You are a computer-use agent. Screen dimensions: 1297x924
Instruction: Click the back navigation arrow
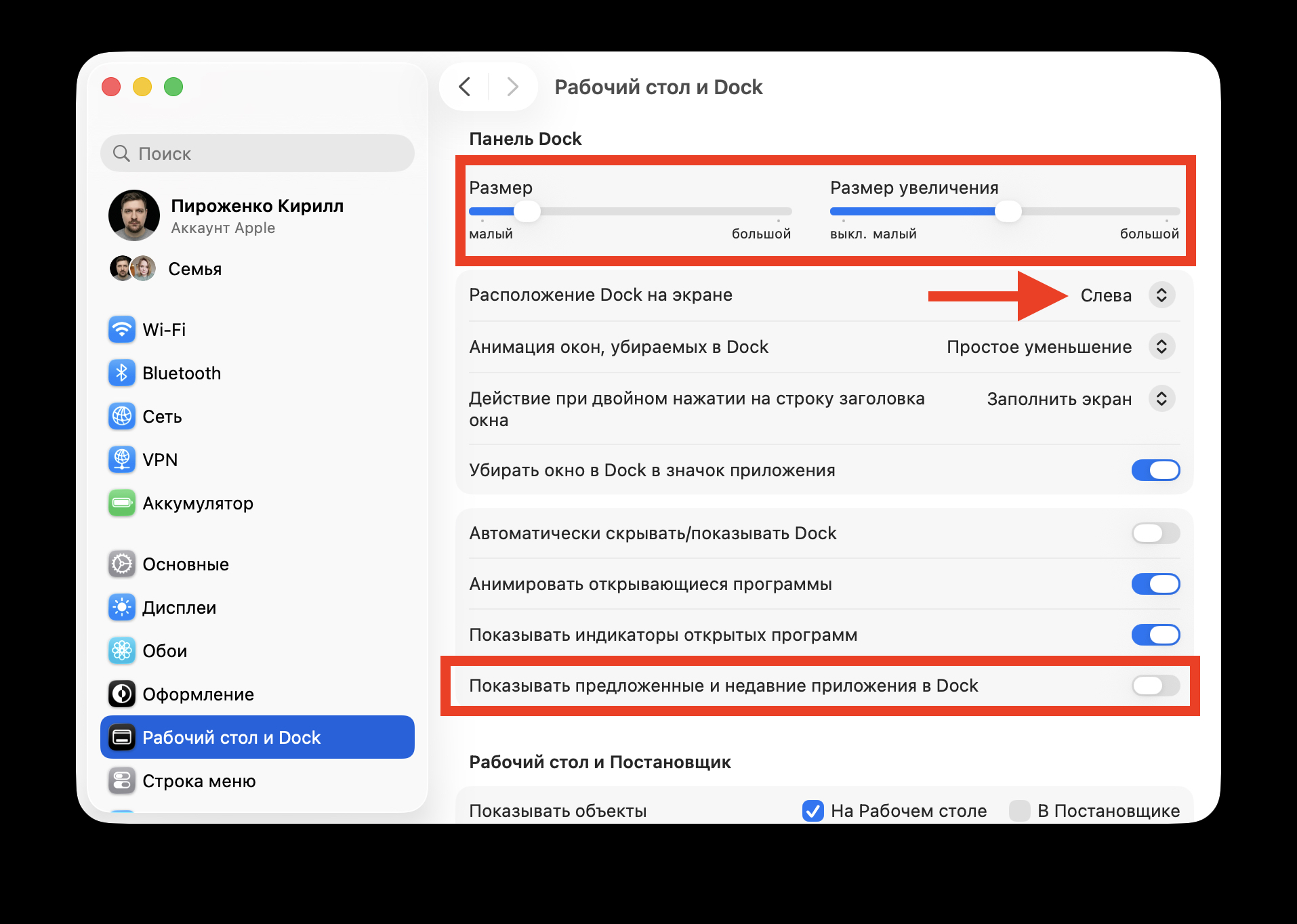[465, 87]
